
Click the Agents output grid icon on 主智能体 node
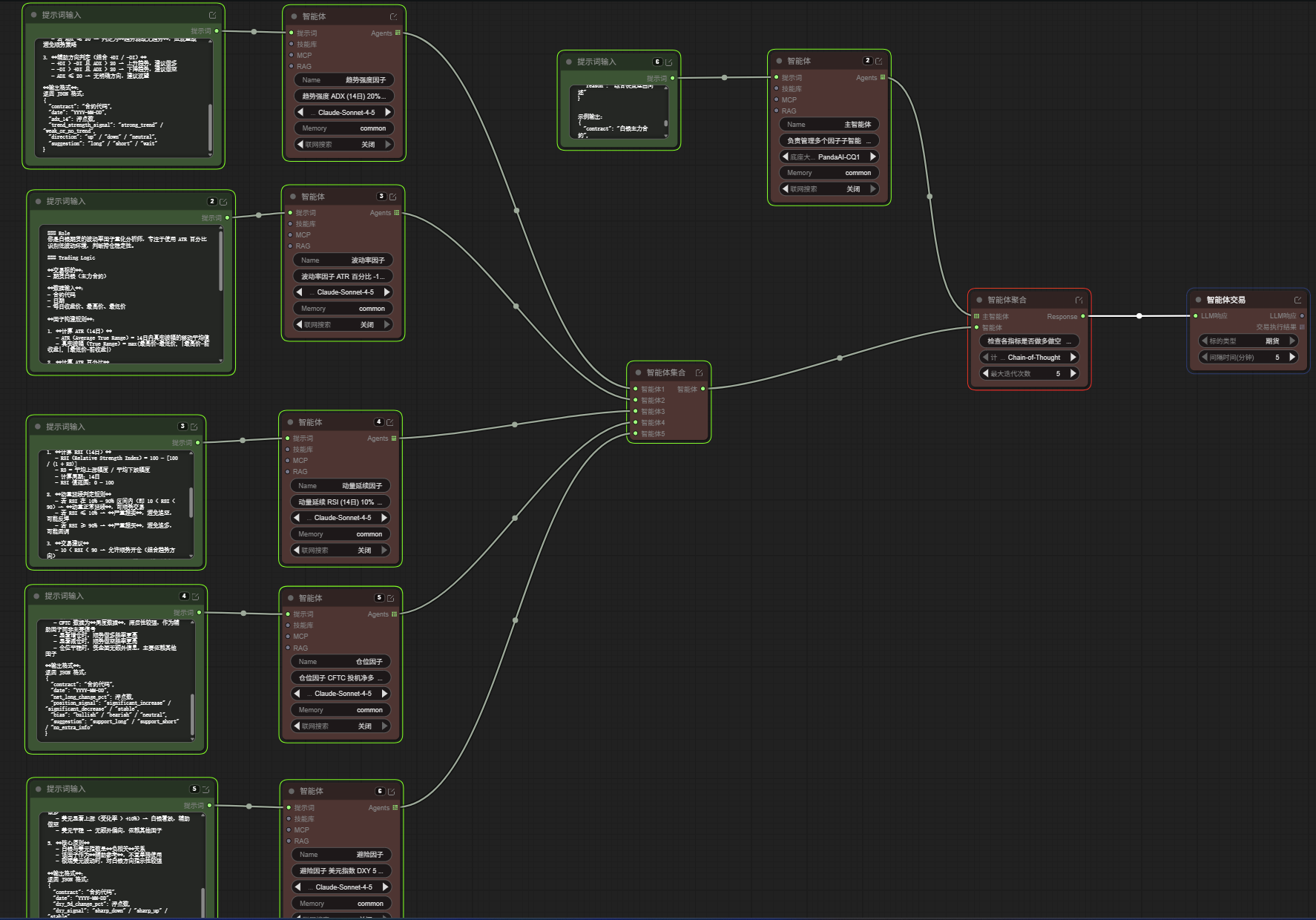coord(883,77)
